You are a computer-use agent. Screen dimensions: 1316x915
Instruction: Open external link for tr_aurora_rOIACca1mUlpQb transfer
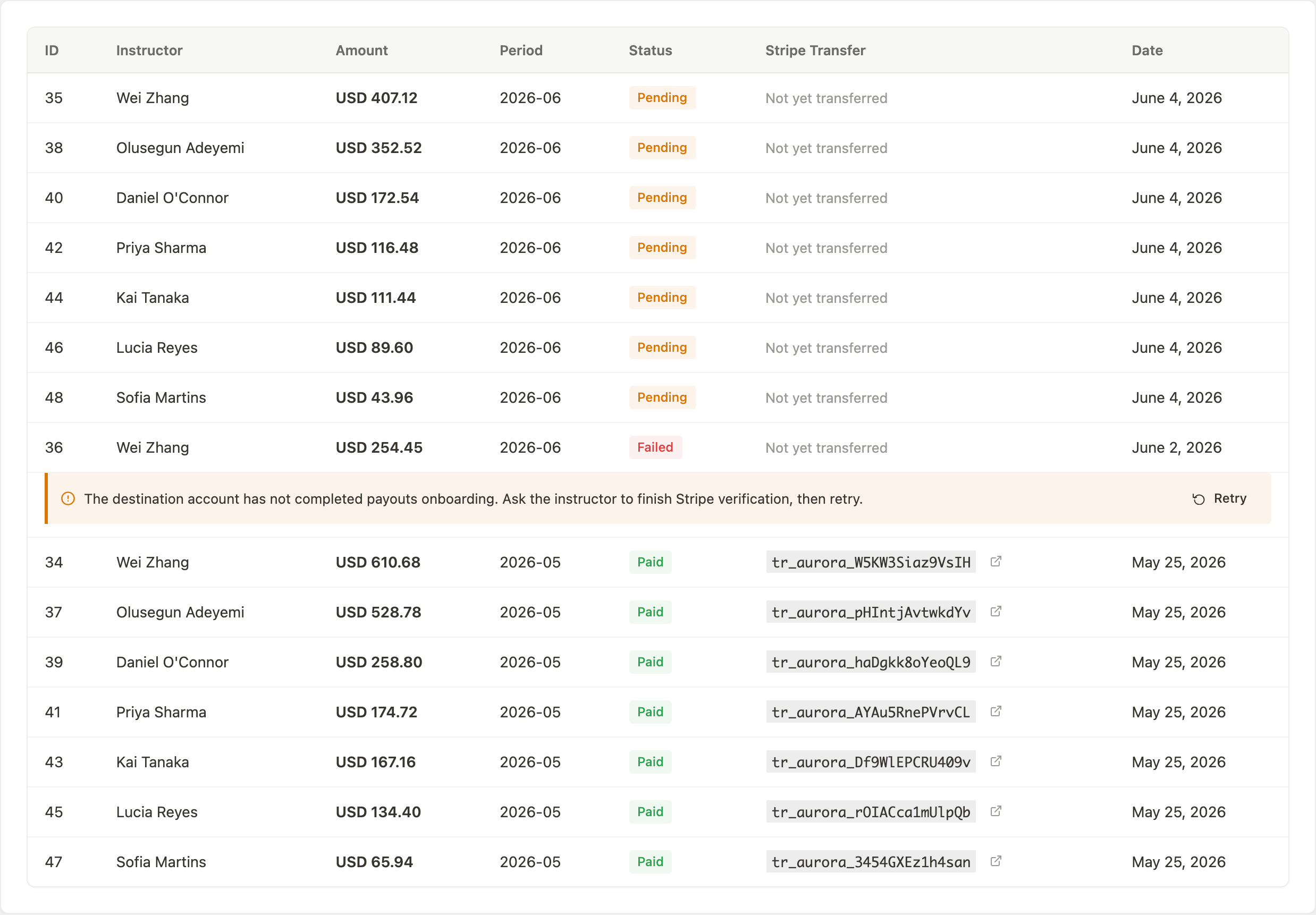point(996,811)
